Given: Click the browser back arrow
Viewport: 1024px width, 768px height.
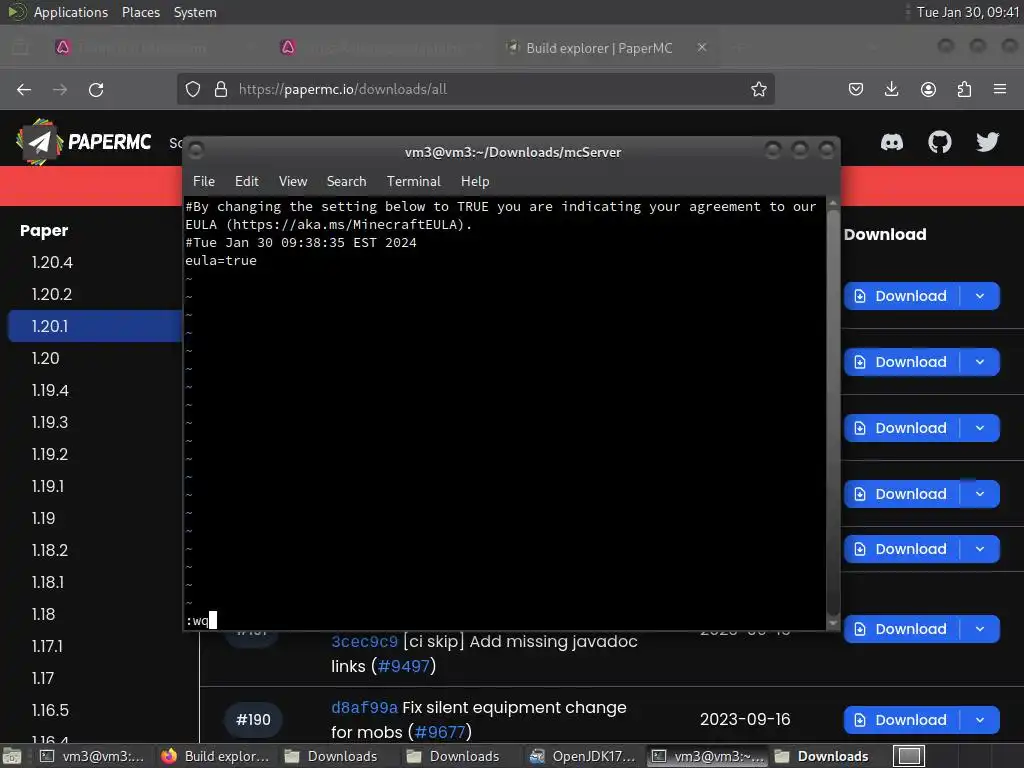Looking at the screenshot, I should coord(24,89).
